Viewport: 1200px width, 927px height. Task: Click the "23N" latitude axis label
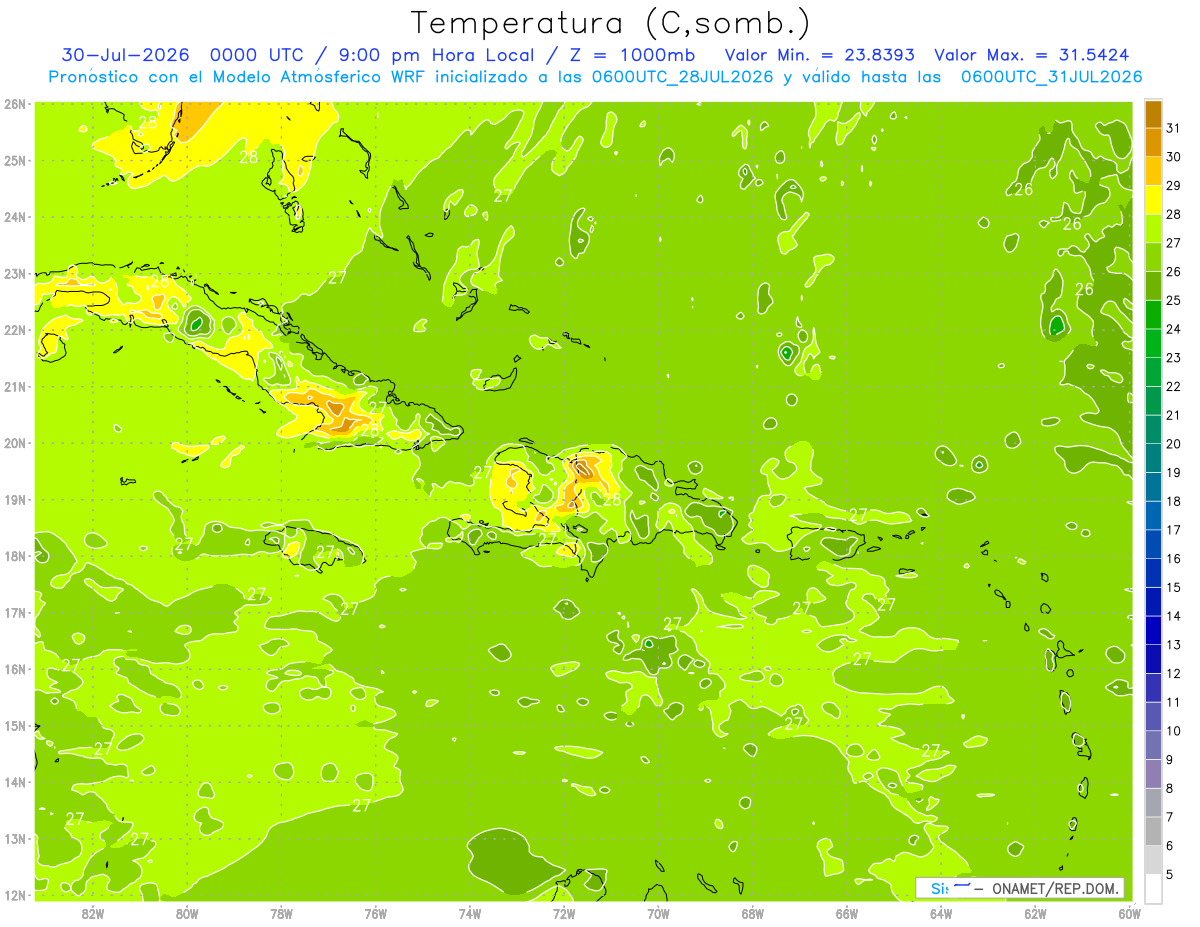click(x=14, y=273)
